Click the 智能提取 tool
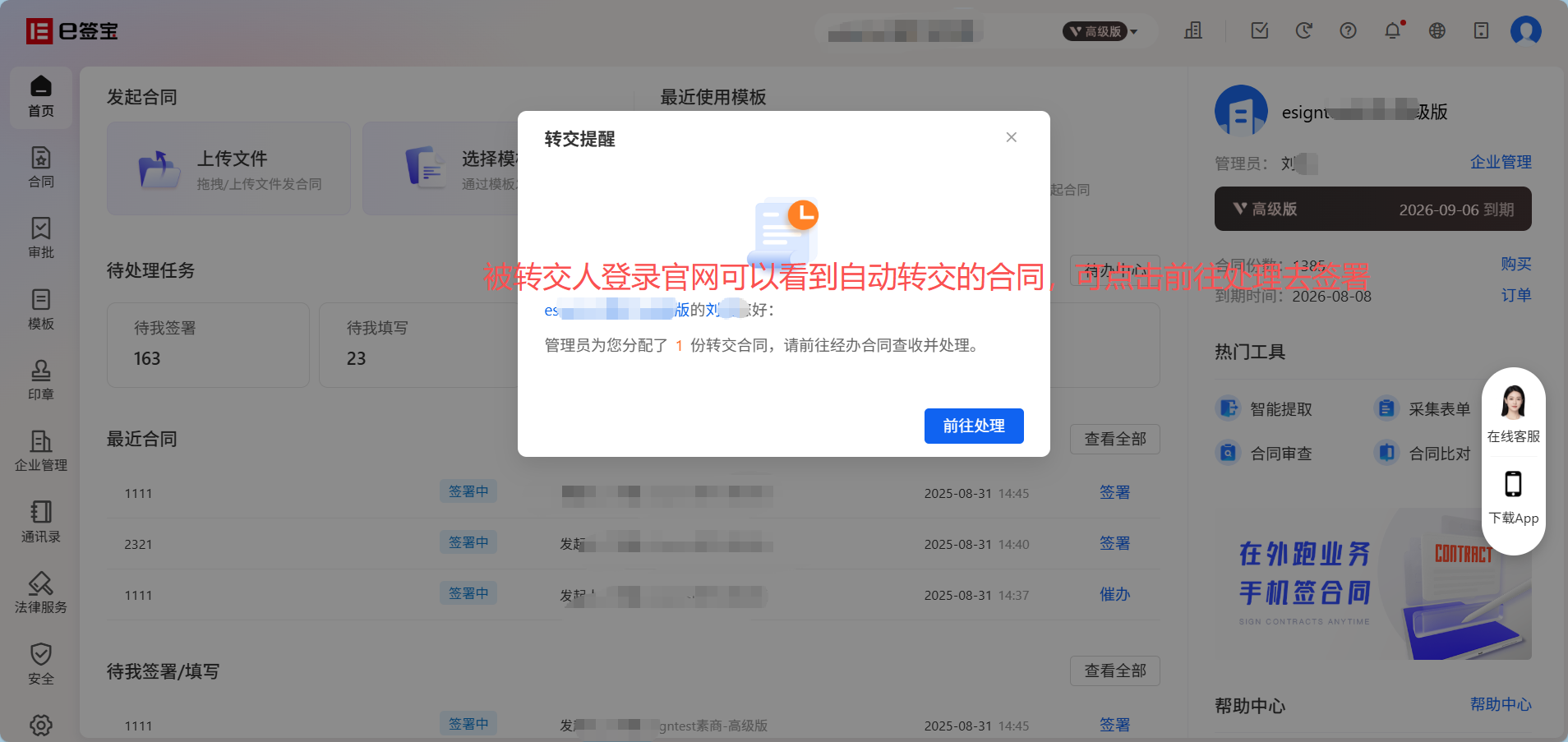The width and height of the screenshot is (1568, 742). [x=1265, y=408]
